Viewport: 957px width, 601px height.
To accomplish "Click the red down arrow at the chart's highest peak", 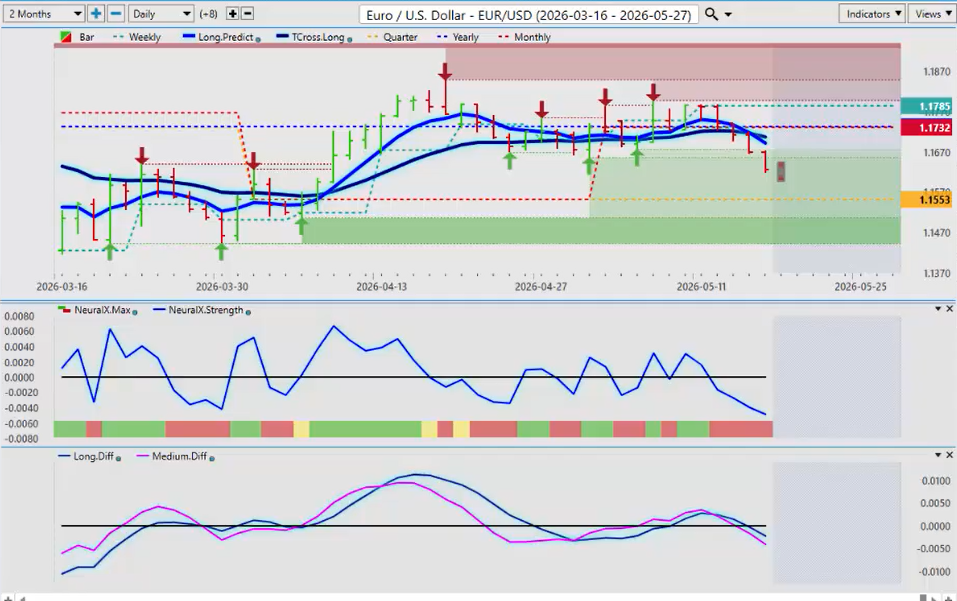I will 445,72.
